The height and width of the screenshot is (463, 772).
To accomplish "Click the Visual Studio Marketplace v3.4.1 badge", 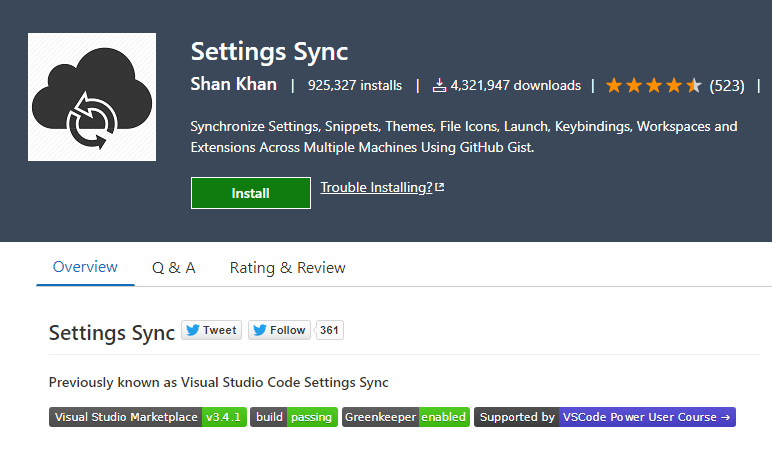I will (148, 417).
